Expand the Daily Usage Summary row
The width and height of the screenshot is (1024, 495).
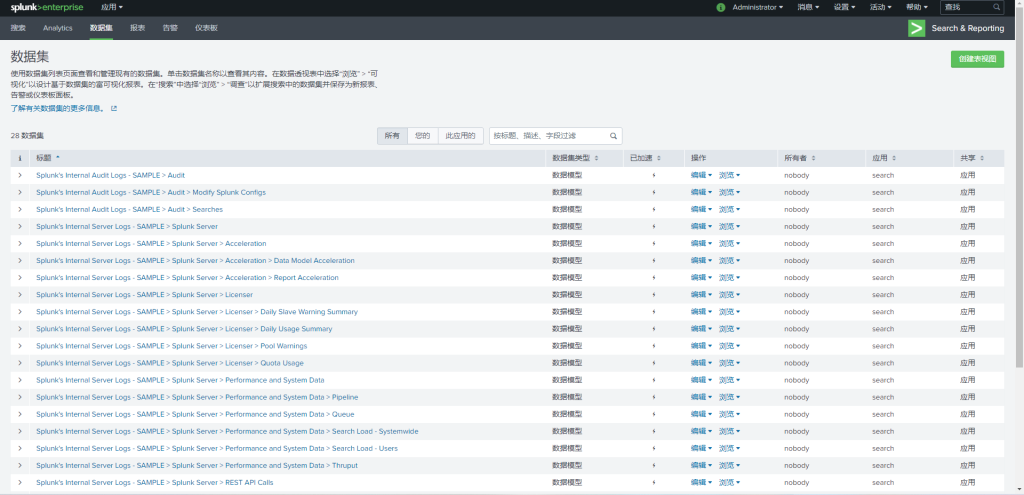[20, 328]
